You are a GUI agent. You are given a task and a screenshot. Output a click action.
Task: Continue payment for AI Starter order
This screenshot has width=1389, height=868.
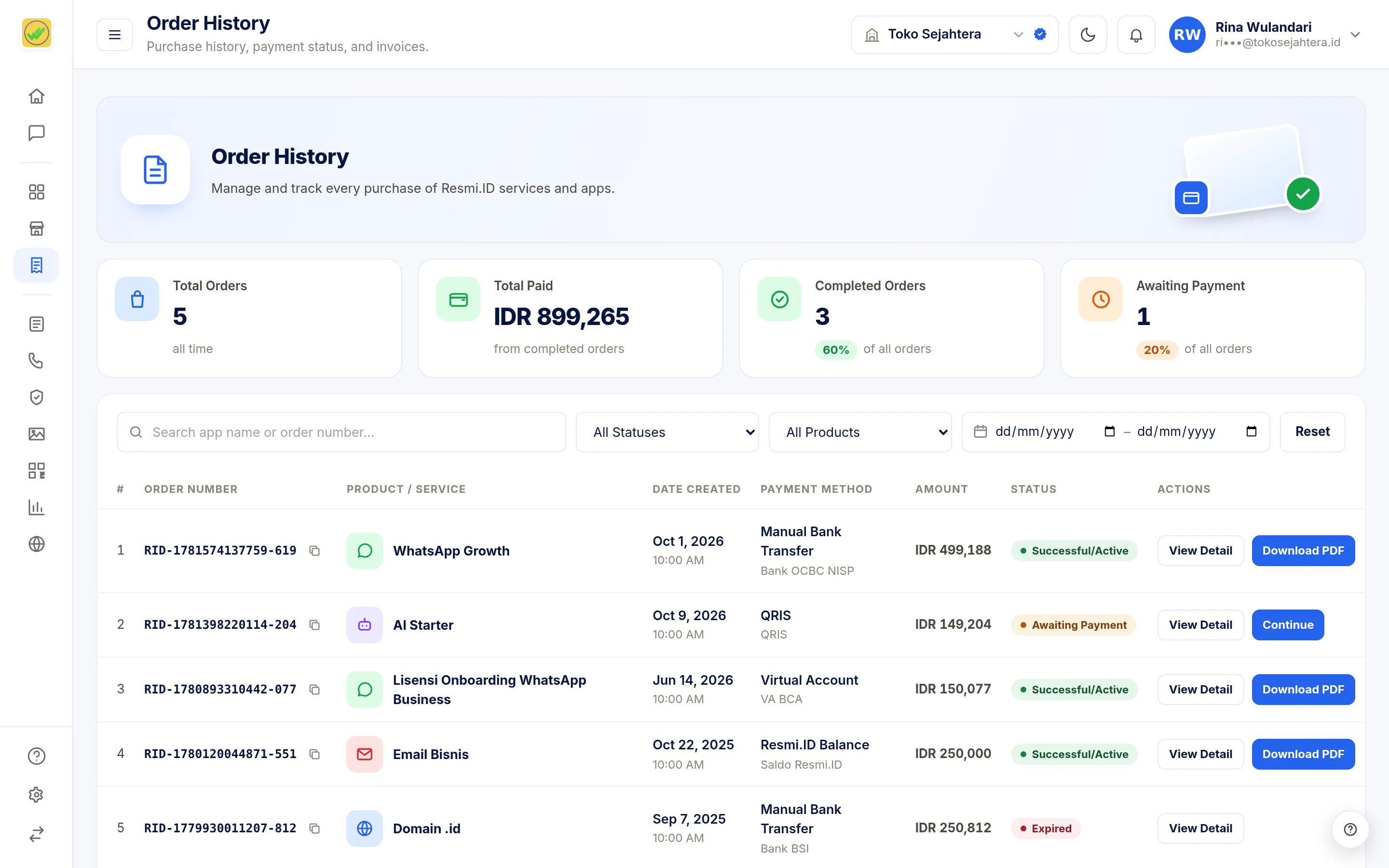[x=1287, y=624]
